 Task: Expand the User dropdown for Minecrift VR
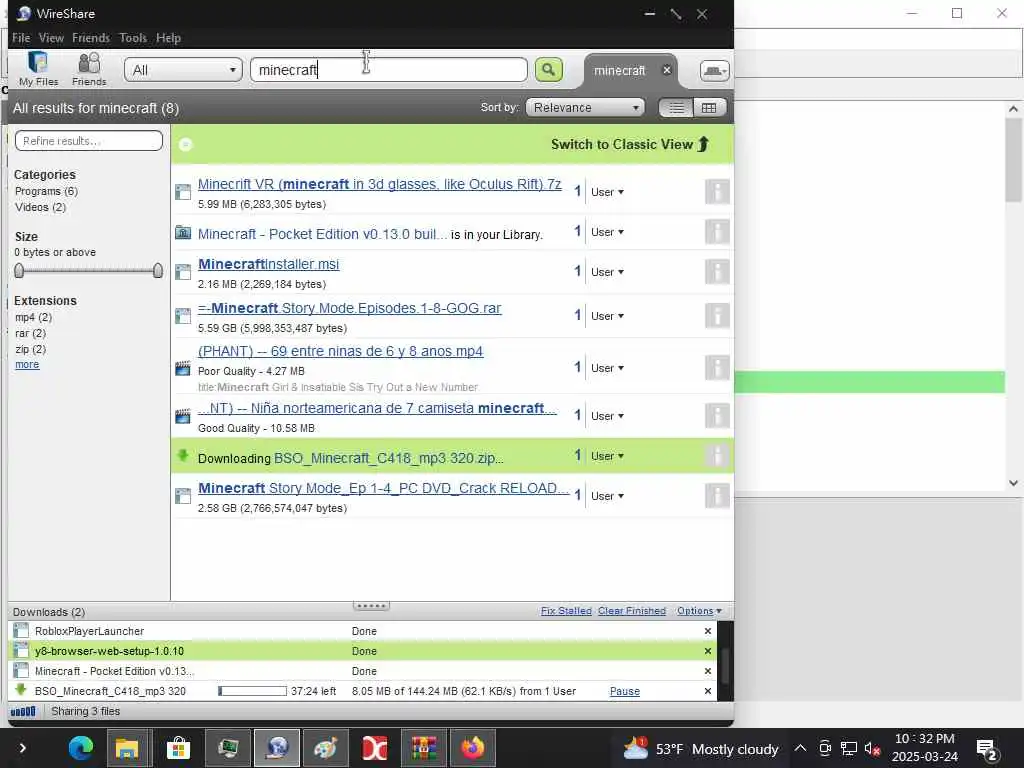607,192
